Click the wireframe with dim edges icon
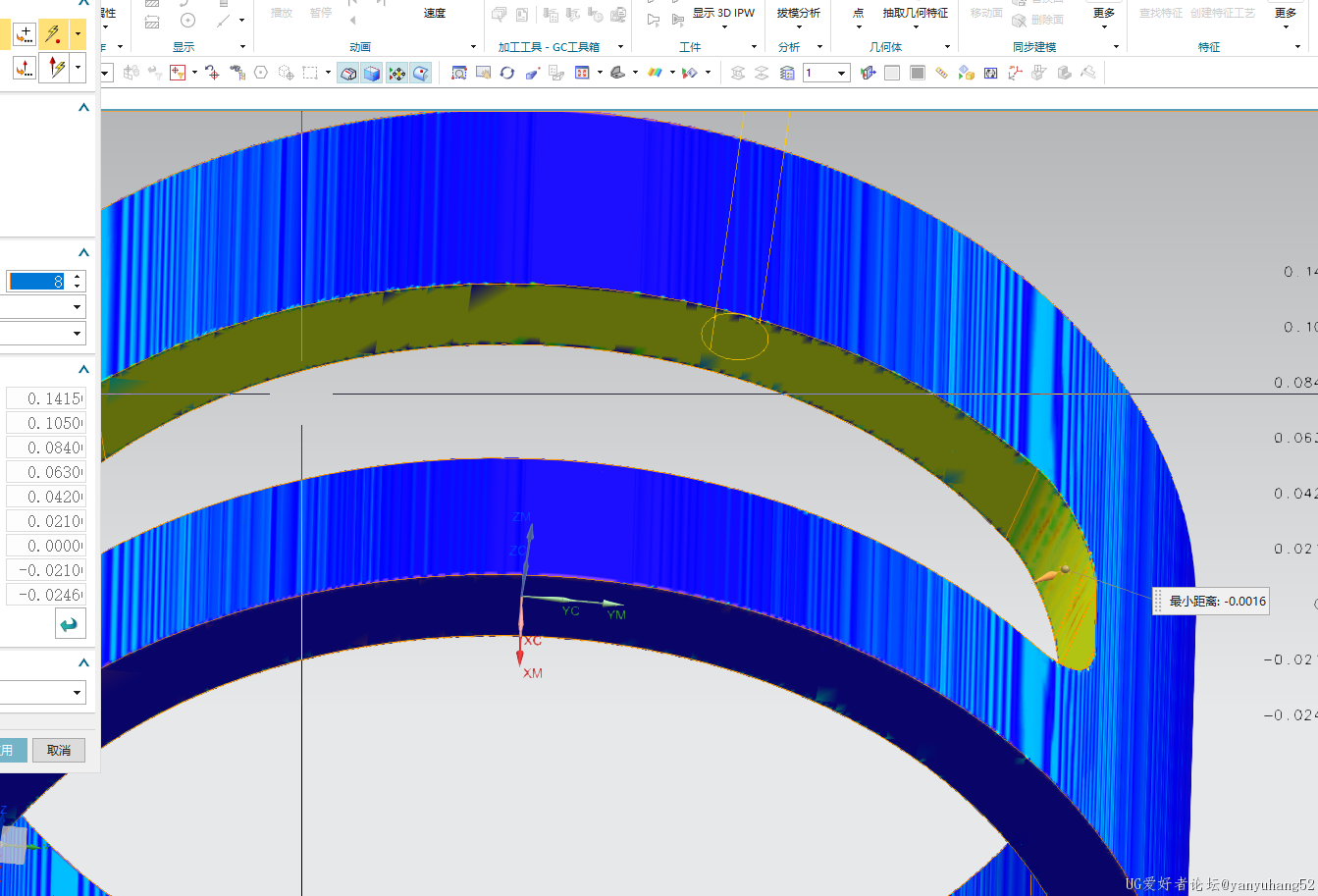The height and width of the screenshot is (896, 1318). pos(348,73)
